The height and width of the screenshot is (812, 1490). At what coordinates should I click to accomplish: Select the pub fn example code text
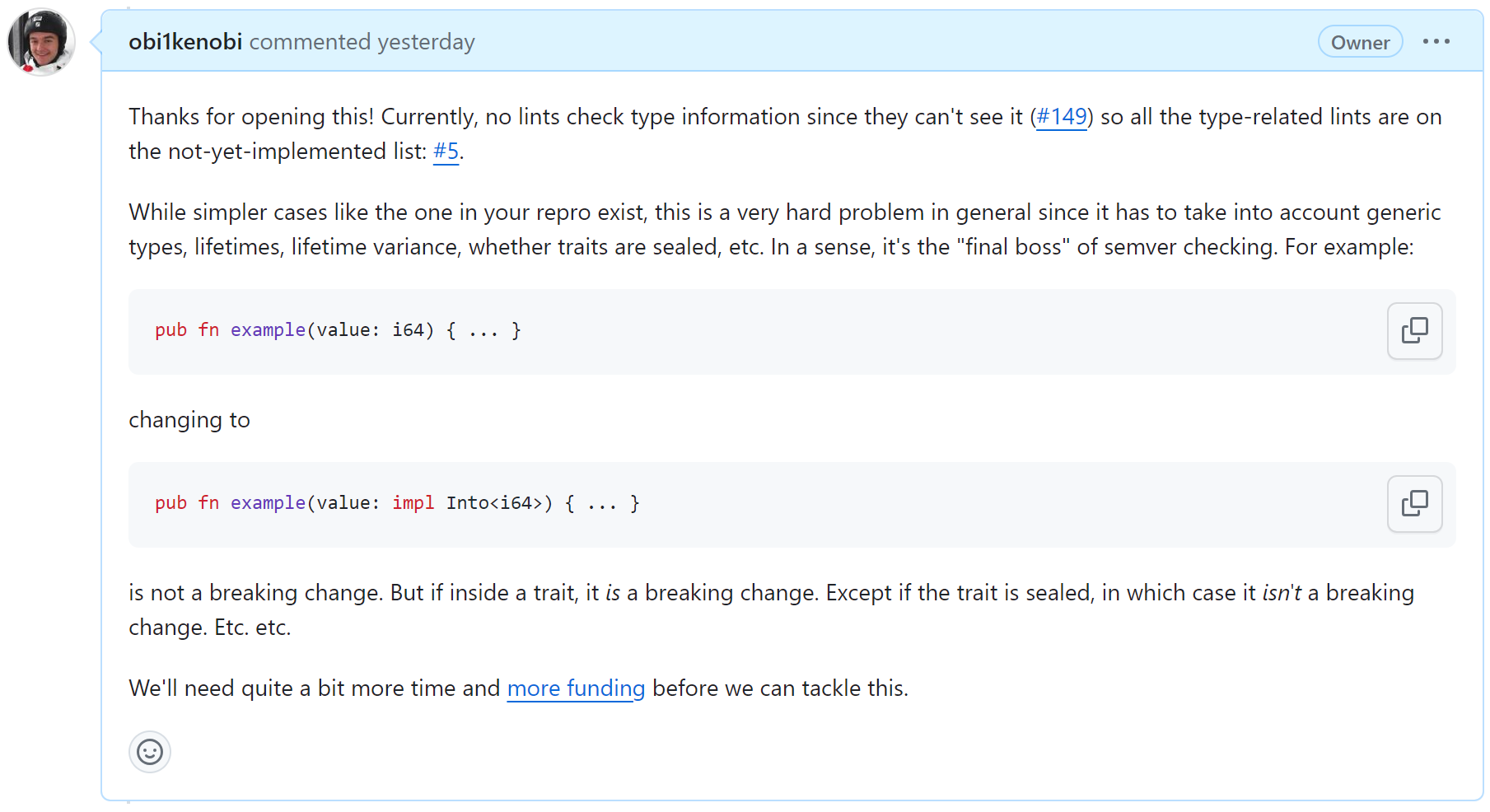click(336, 329)
